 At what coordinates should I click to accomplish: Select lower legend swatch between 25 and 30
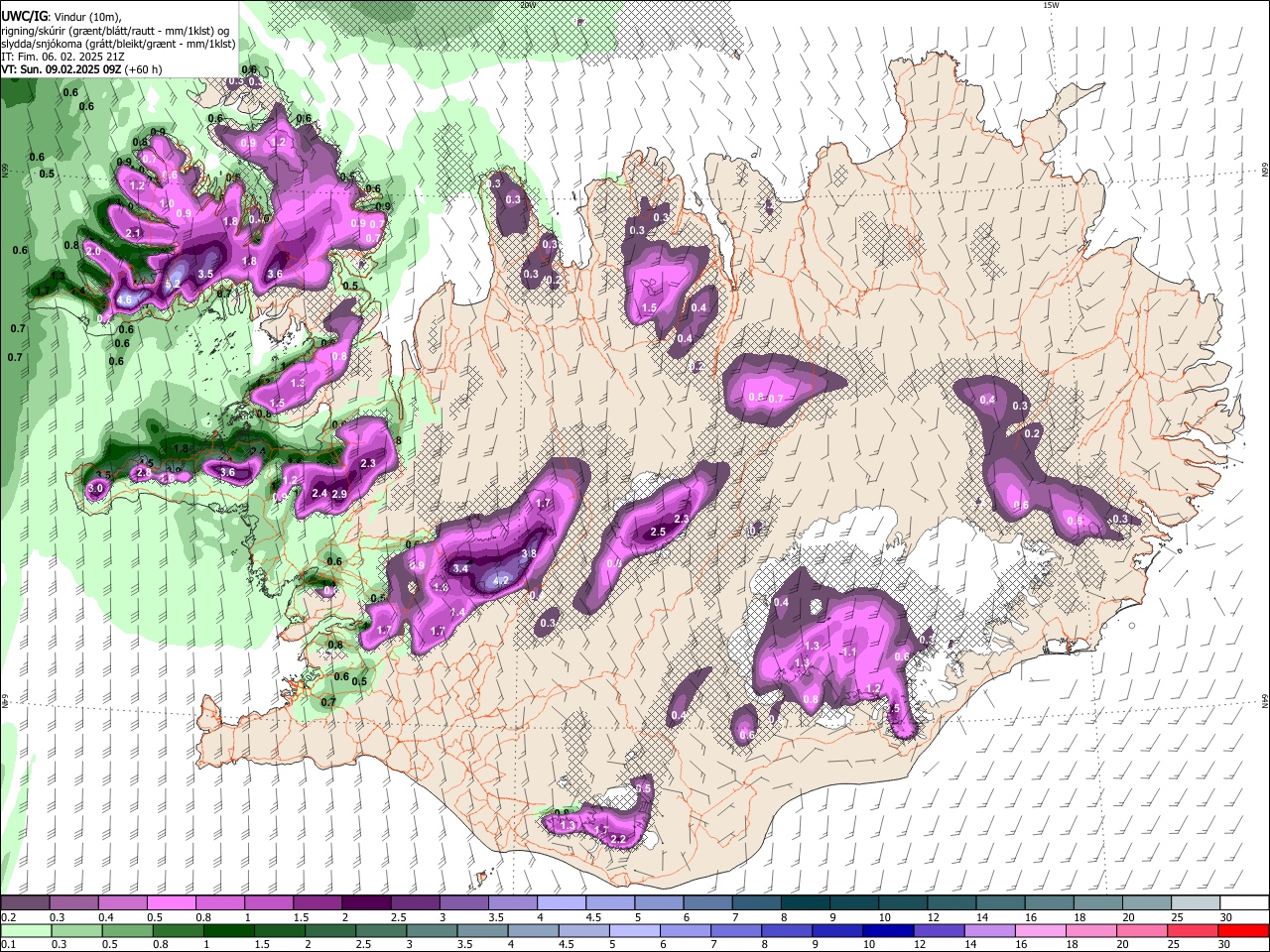pyautogui.click(x=1192, y=930)
